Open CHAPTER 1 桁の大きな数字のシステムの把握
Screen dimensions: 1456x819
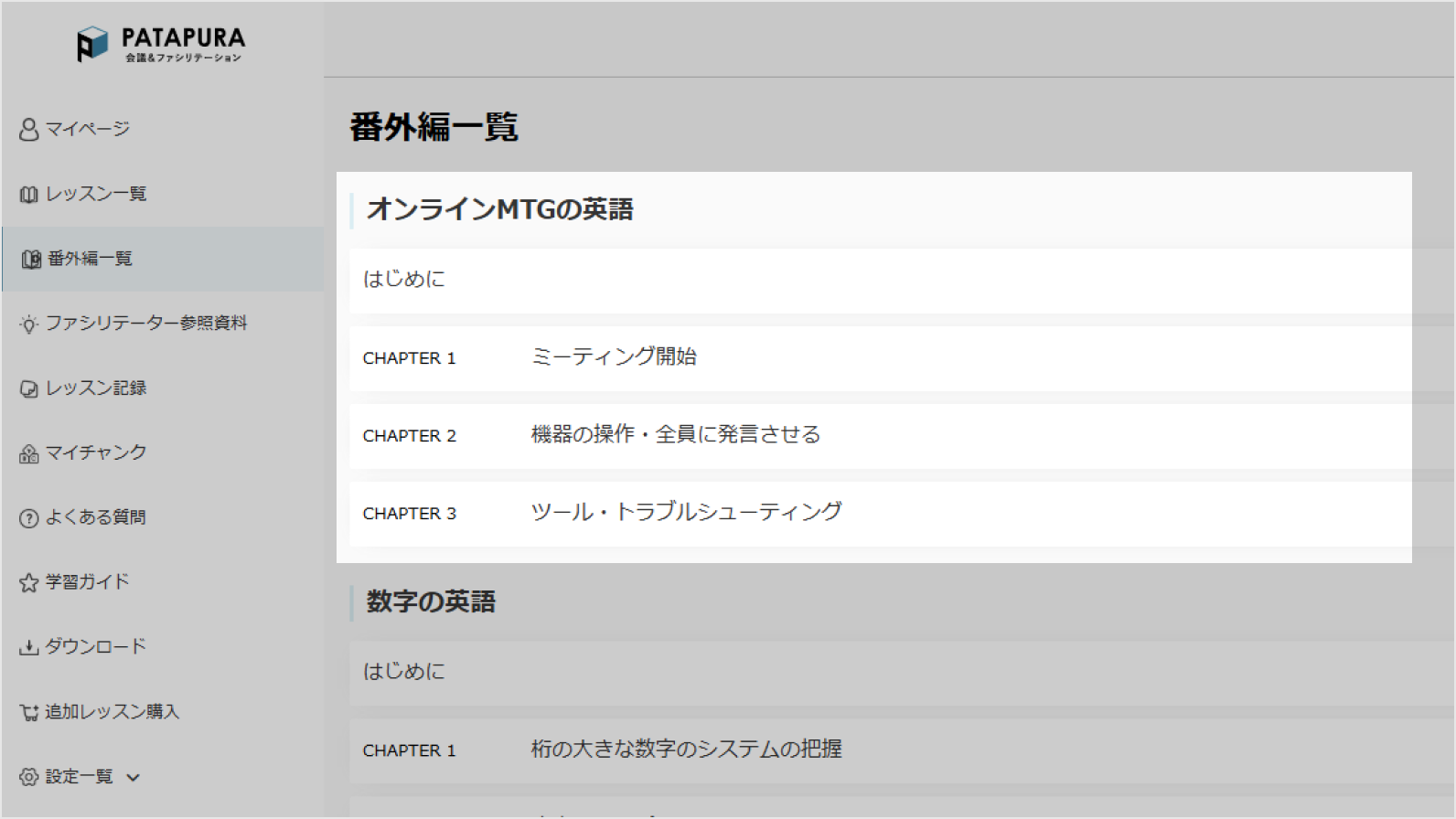[902, 750]
